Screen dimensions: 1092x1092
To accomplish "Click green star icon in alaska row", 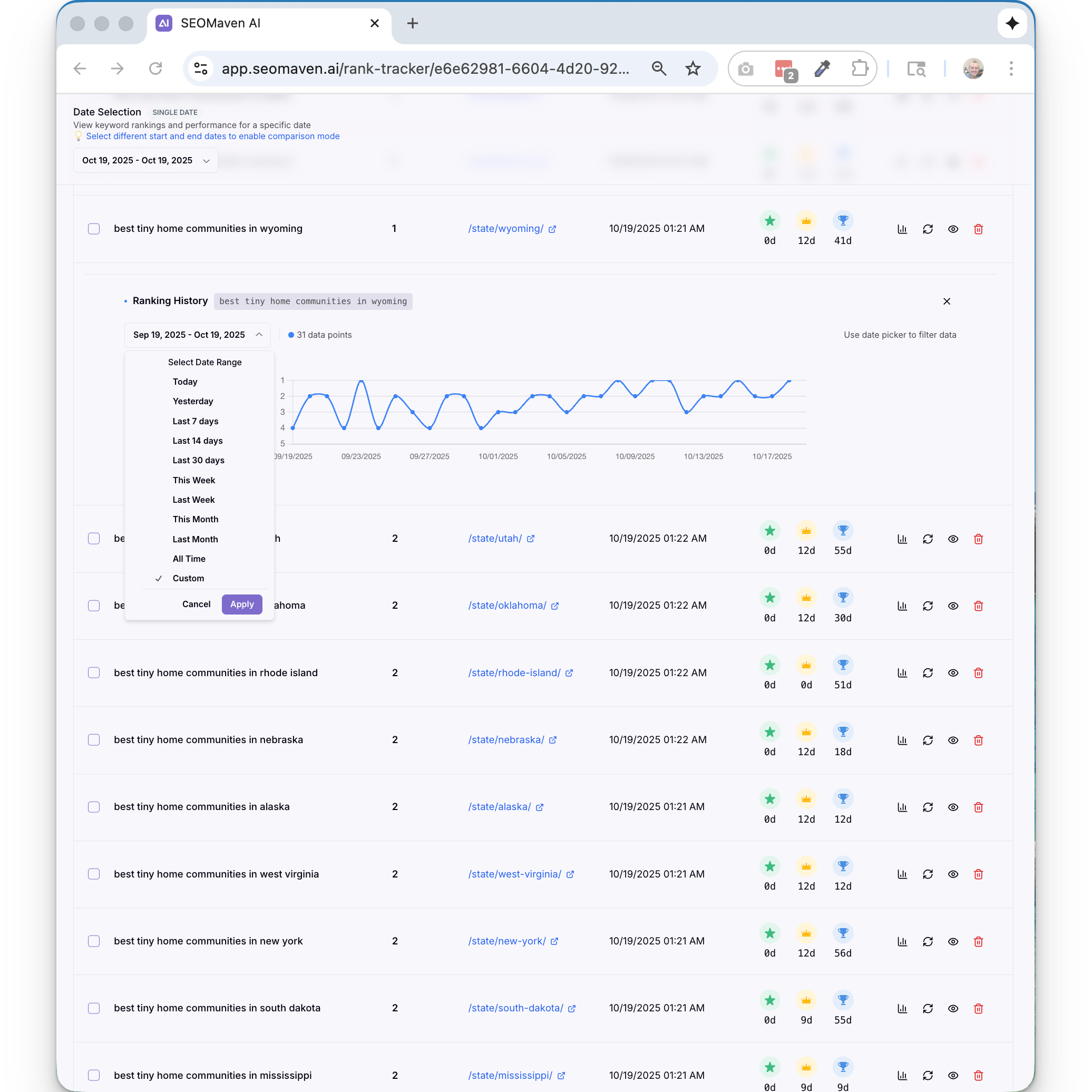I will 770,799.
